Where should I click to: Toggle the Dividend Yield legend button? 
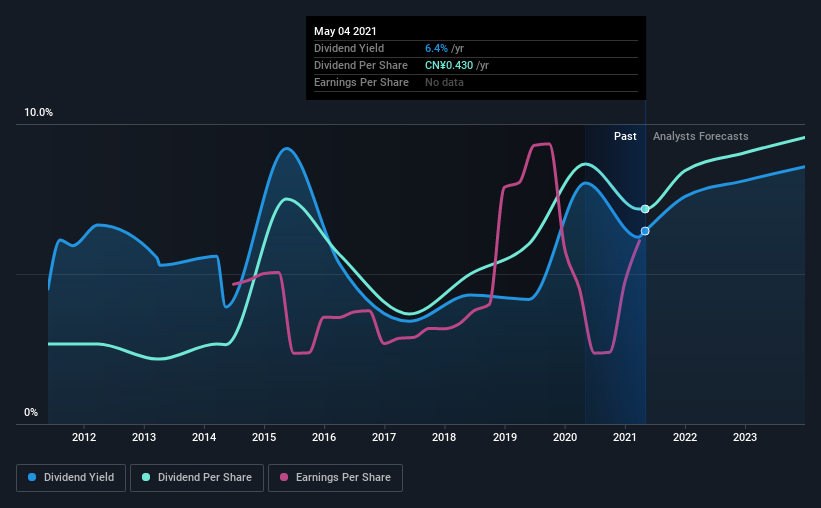(x=71, y=478)
